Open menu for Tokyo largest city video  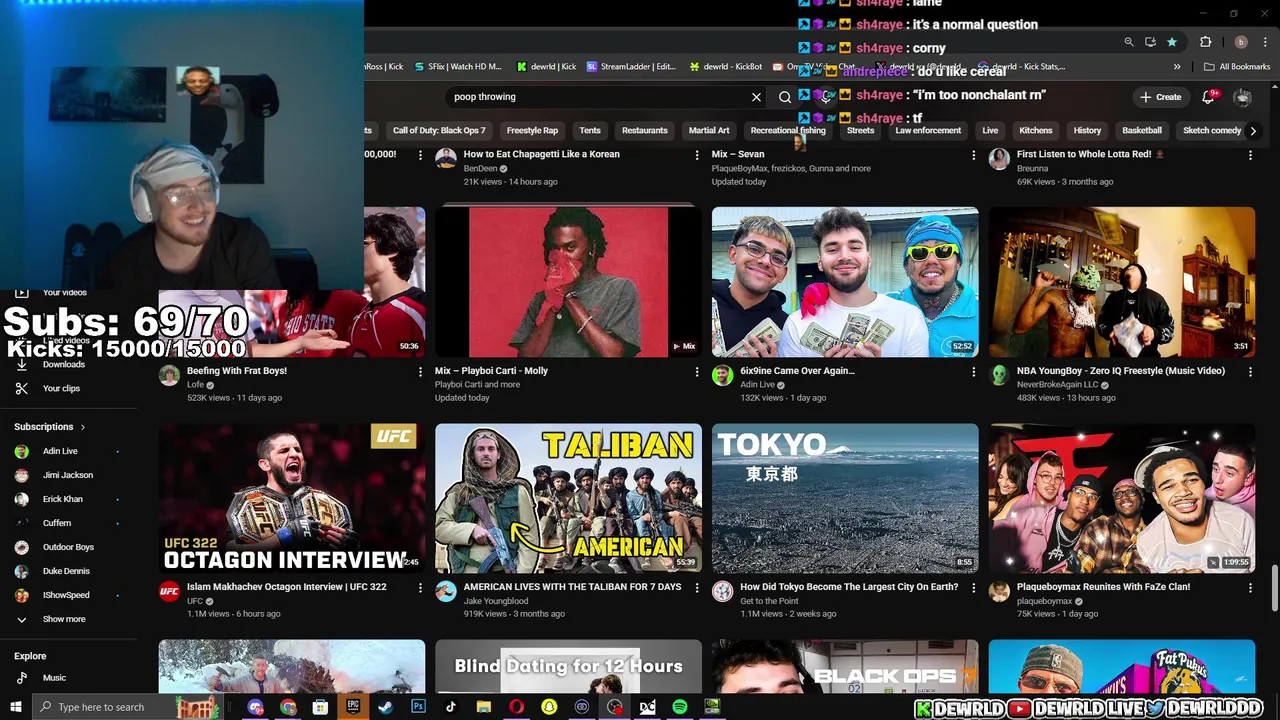coord(973,587)
